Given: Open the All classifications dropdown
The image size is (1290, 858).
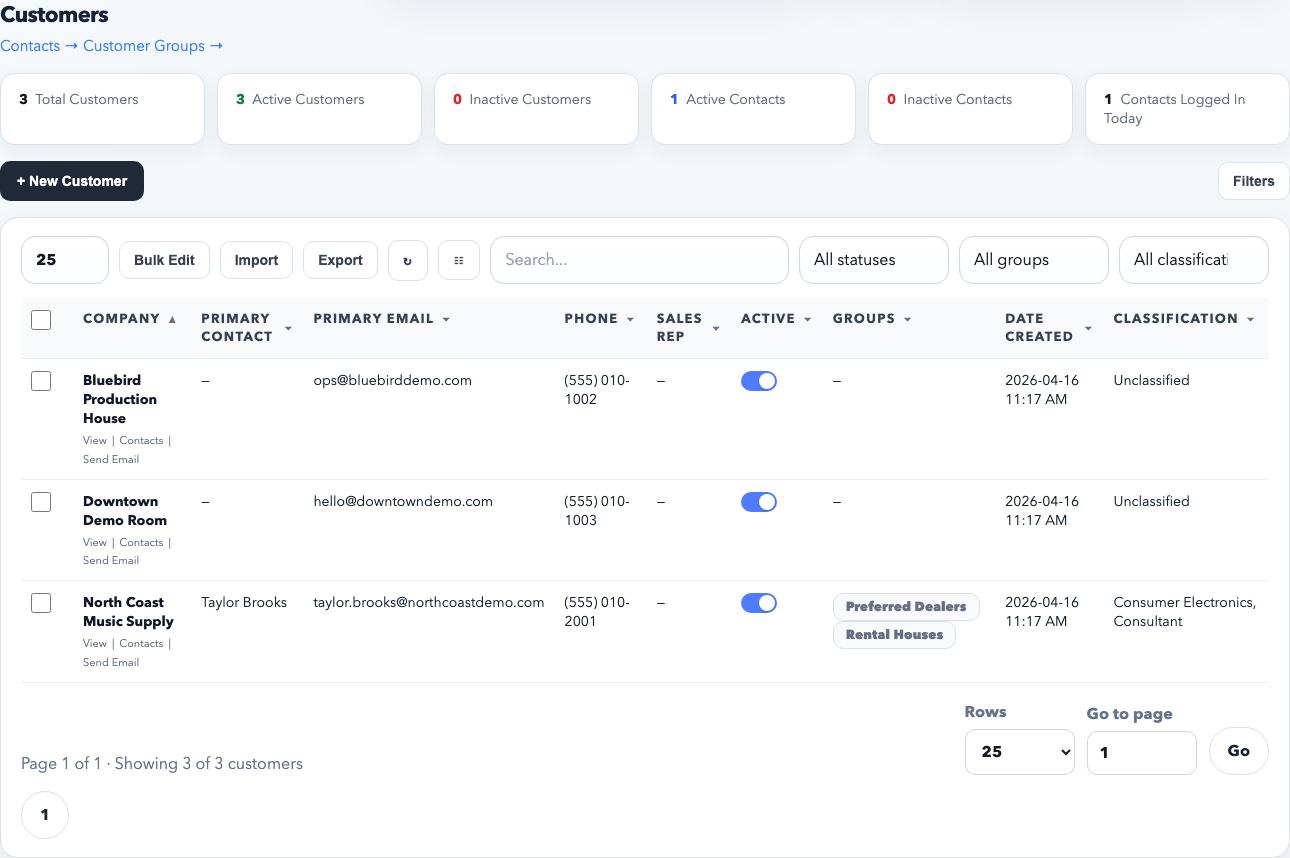Looking at the screenshot, I should click(x=1194, y=260).
